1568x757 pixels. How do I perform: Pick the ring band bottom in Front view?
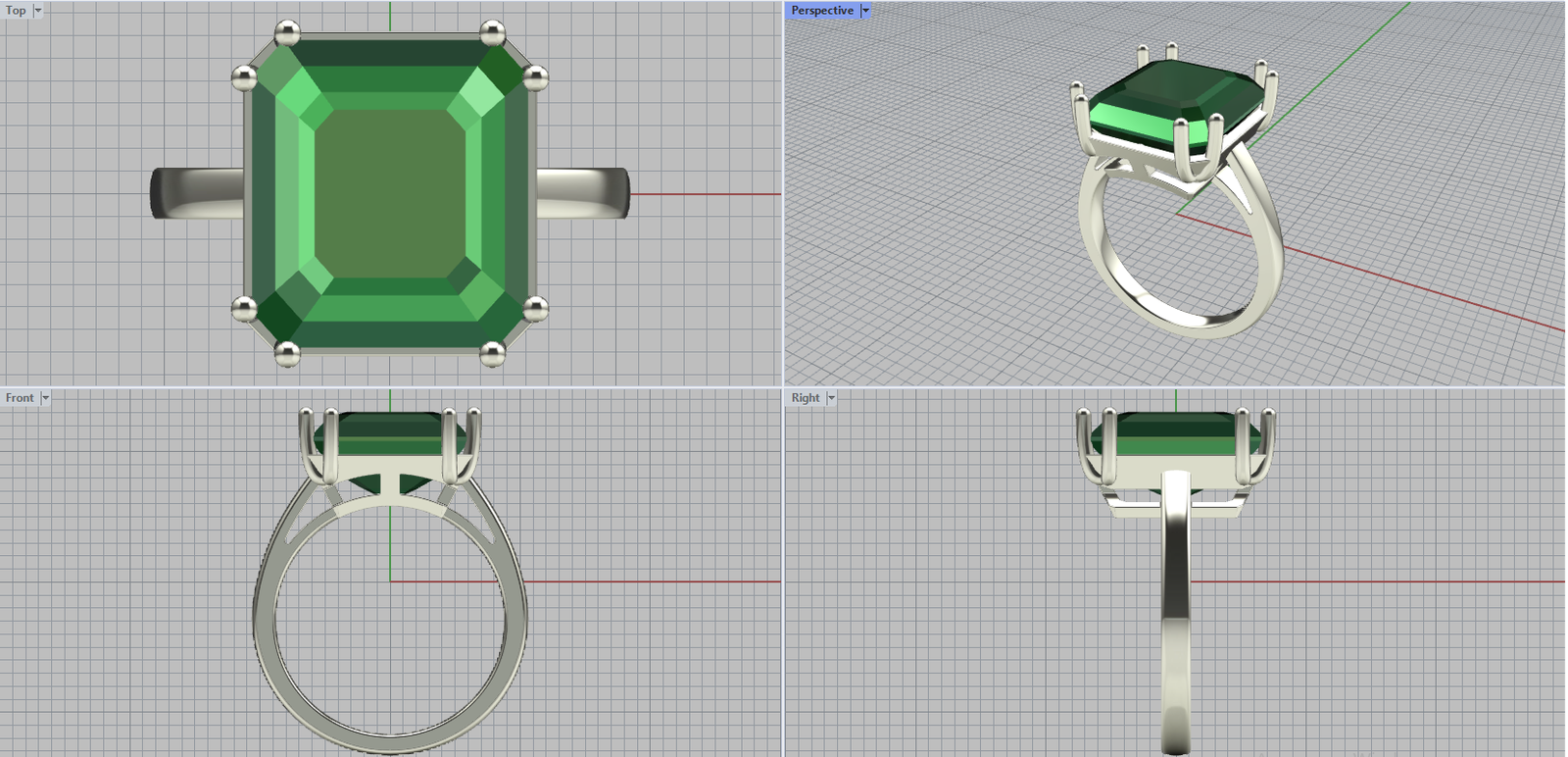point(390,743)
